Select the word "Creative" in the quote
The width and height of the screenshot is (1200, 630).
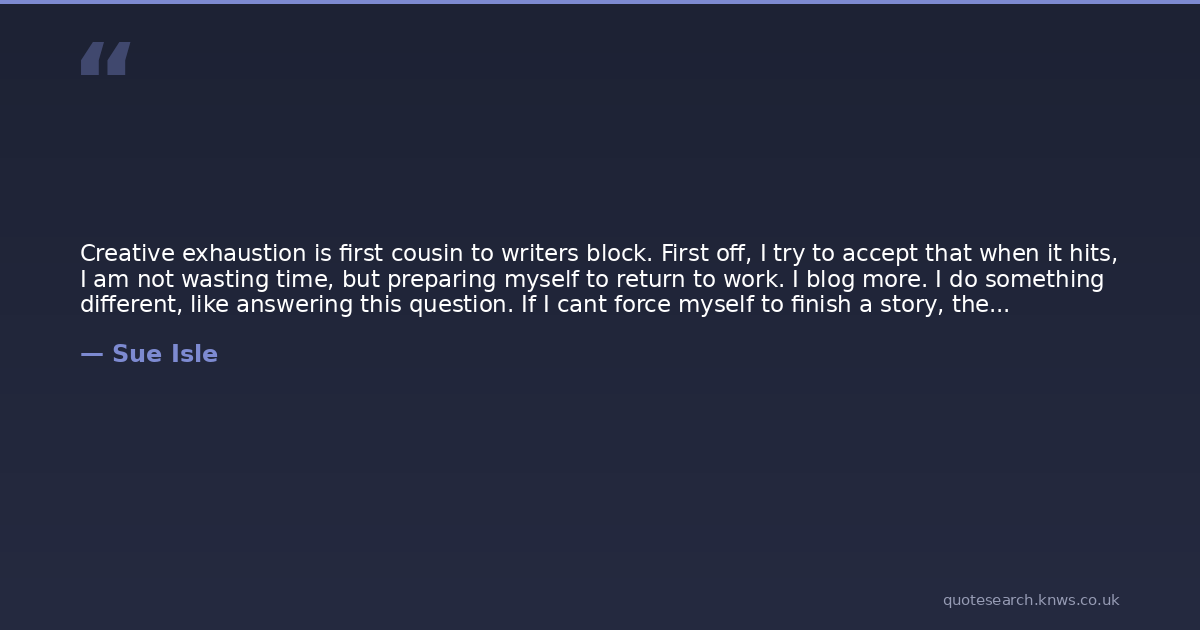tap(127, 254)
